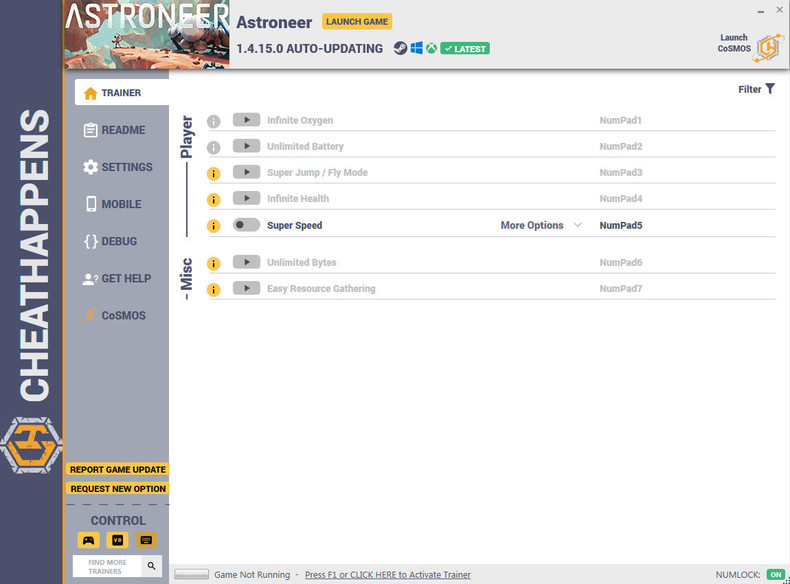Click the info icon beside Infinite Oxygen
Image resolution: width=790 pixels, height=584 pixels.
tap(214, 121)
